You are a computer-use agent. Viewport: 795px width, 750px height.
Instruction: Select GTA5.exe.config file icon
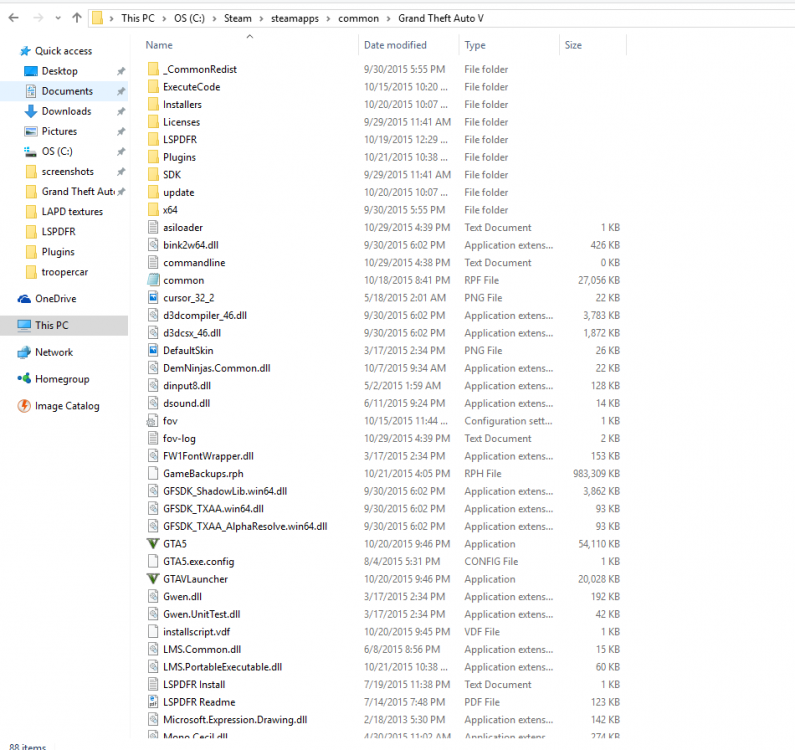[153, 561]
